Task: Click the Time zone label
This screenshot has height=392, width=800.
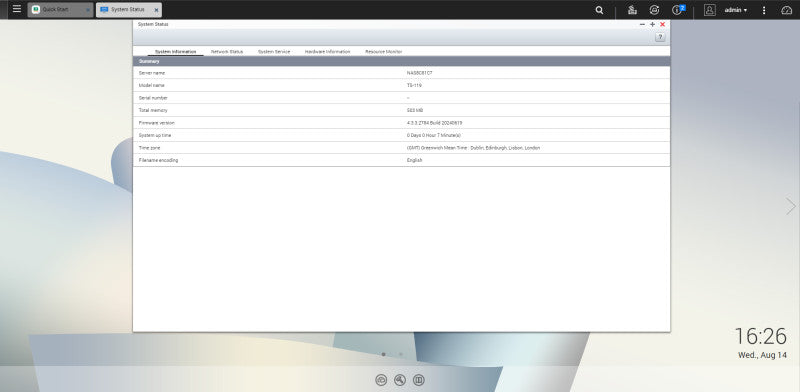Action: tap(150, 148)
